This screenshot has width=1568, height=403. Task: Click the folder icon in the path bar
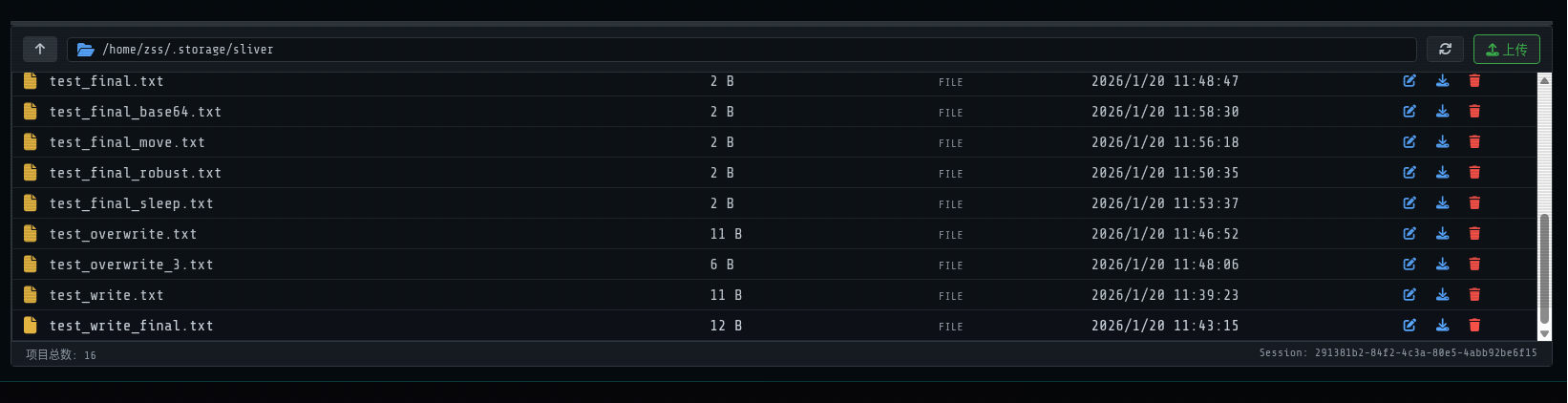pyautogui.click(x=85, y=50)
